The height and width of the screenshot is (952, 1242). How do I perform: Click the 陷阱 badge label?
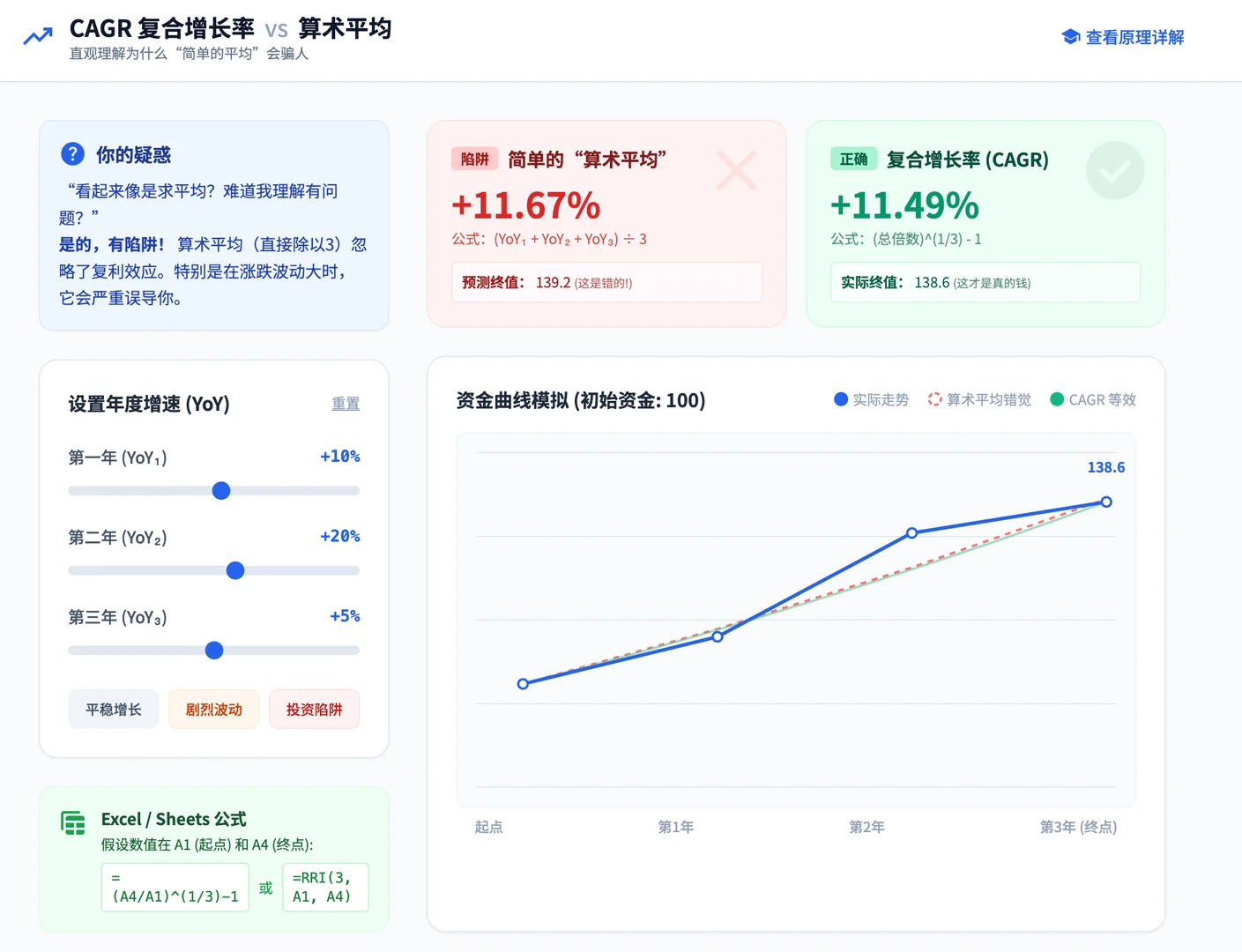click(474, 159)
